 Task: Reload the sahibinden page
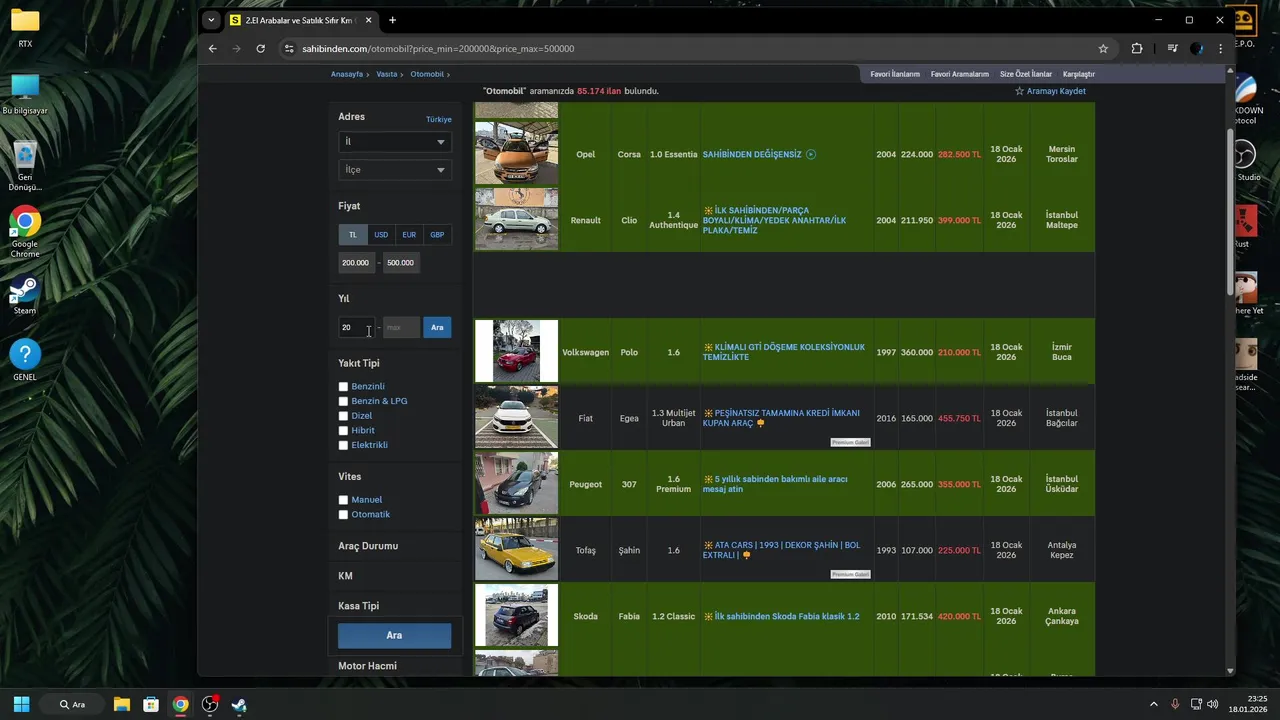[x=260, y=48]
